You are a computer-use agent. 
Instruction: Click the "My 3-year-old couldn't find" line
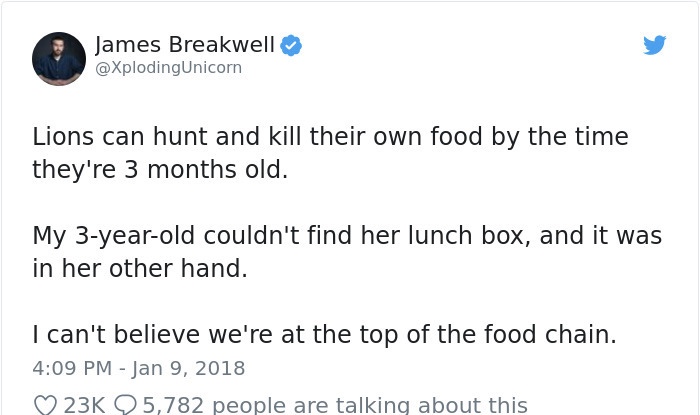pyautogui.click(x=347, y=235)
